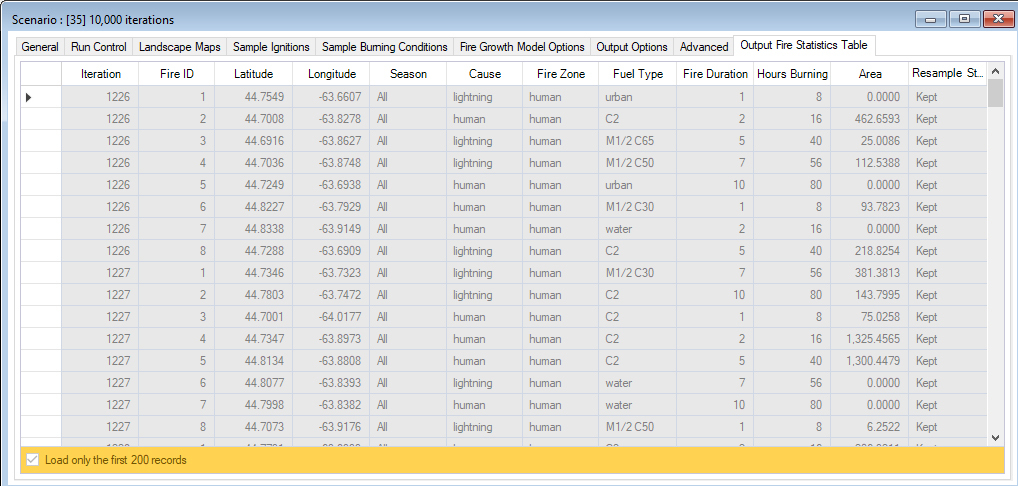Click area value 6.2522
The height and width of the screenshot is (486, 1018).
pos(870,427)
